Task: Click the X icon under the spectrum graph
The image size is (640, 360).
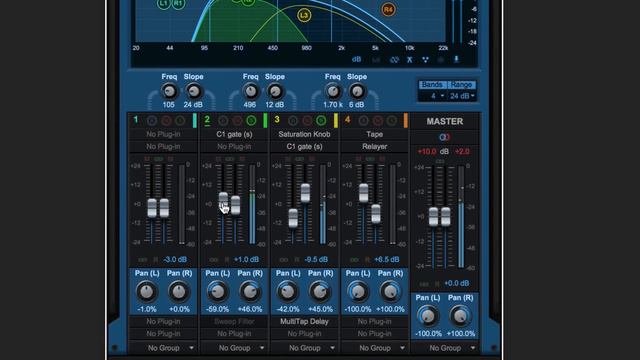Action: pyautogui.click(x=409, y=60)
